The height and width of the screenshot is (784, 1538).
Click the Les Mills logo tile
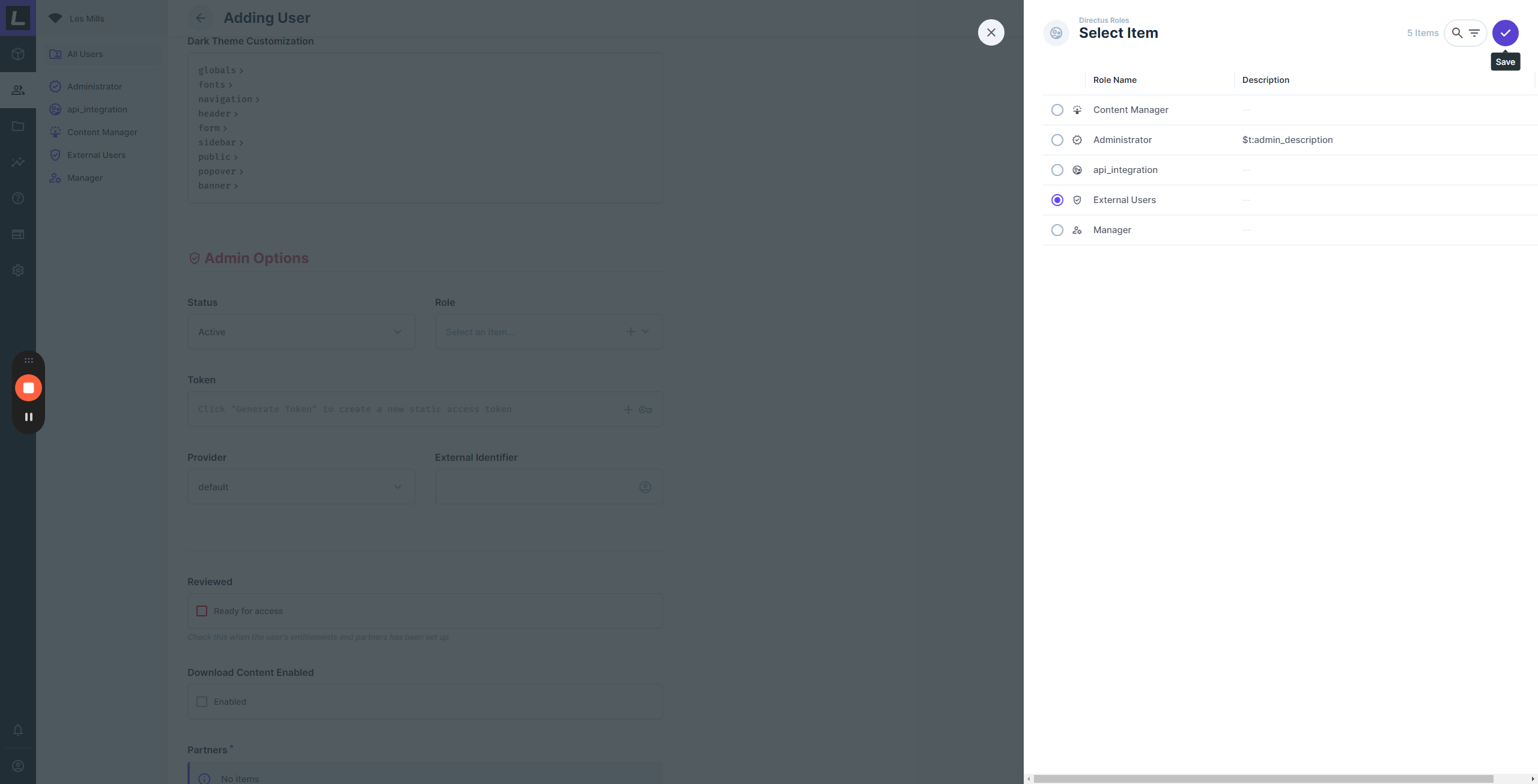coord(18,18)
